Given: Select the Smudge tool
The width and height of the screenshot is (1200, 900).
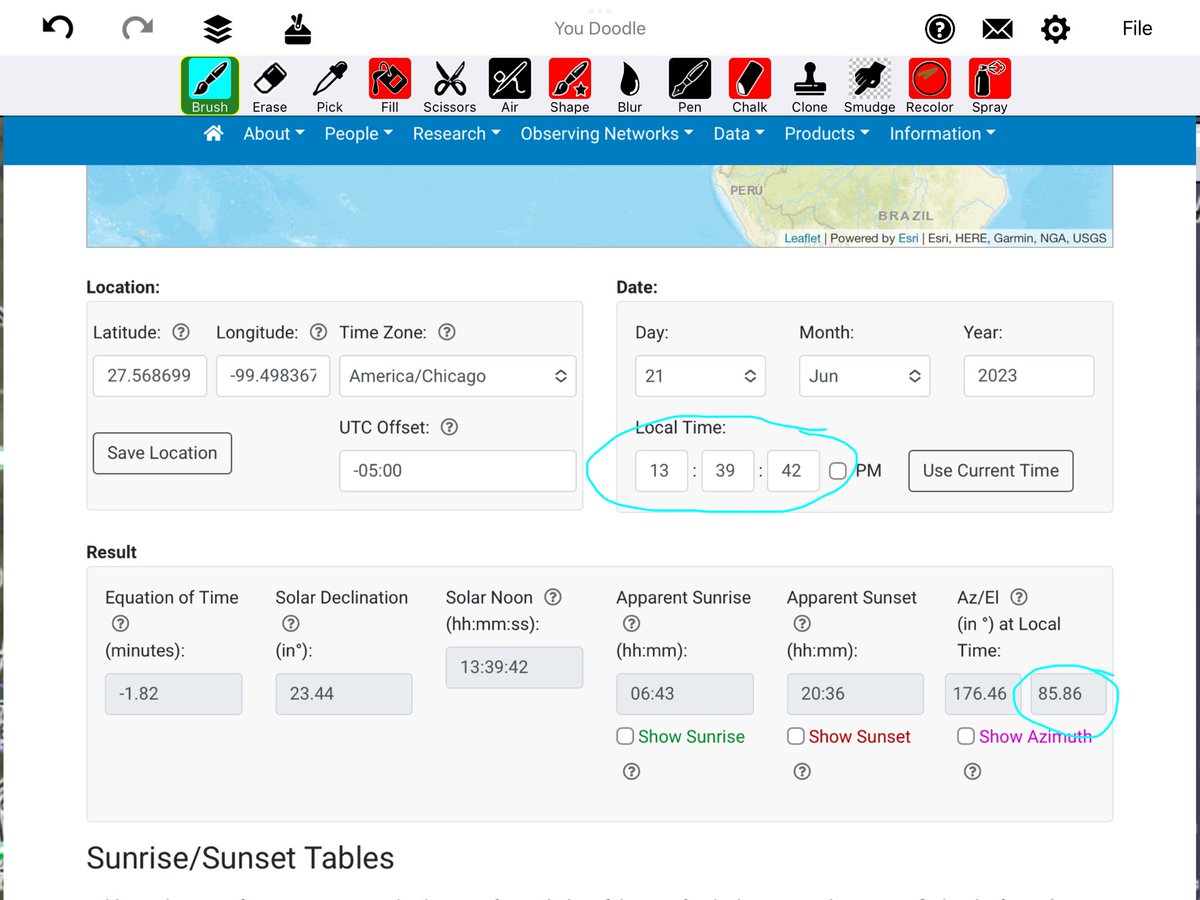Looking at the screenshot, I should coord(870,85).
